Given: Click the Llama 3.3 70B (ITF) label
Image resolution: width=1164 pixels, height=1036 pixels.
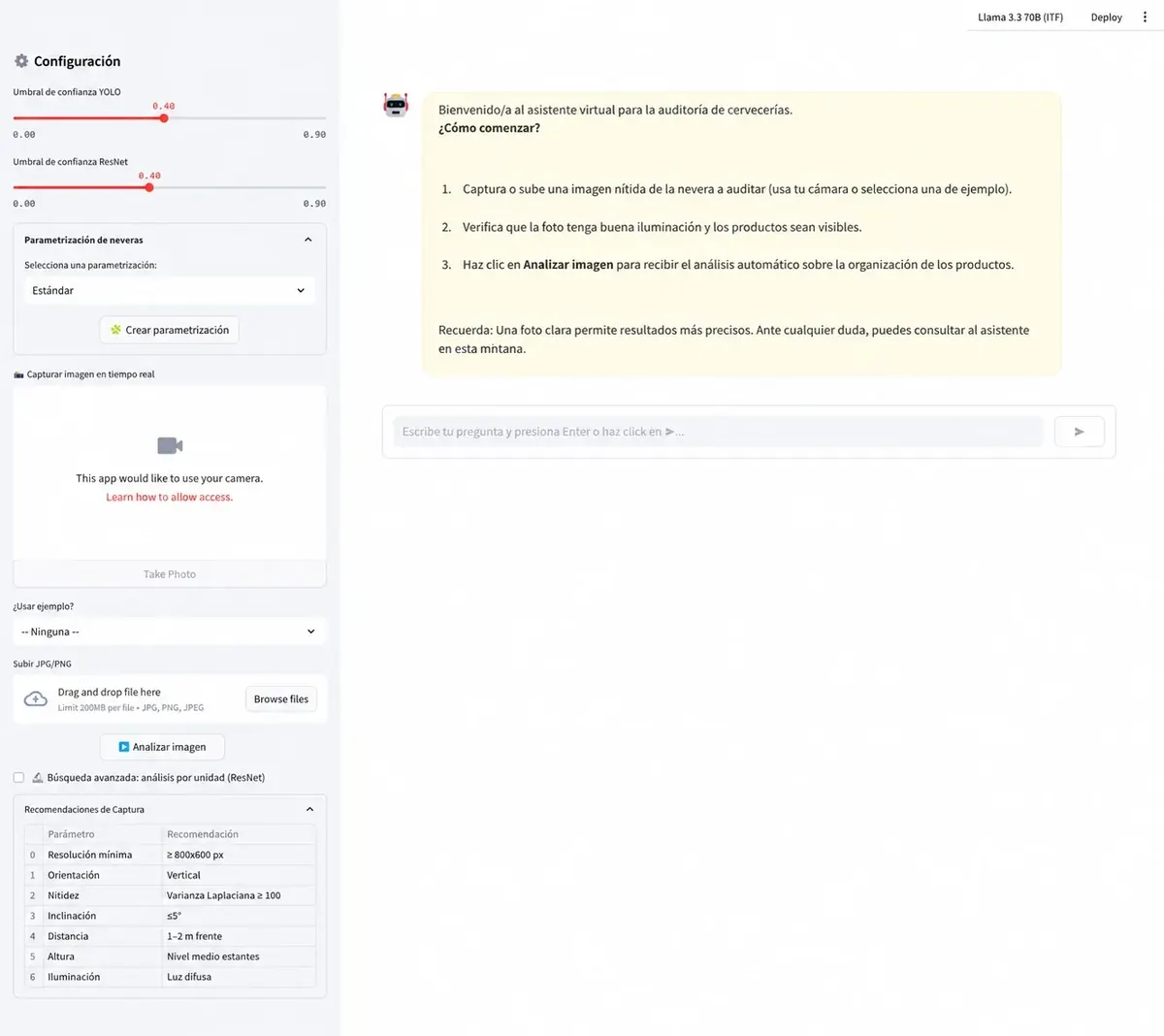Looking at the screenshot, I should pos(1020,17).
